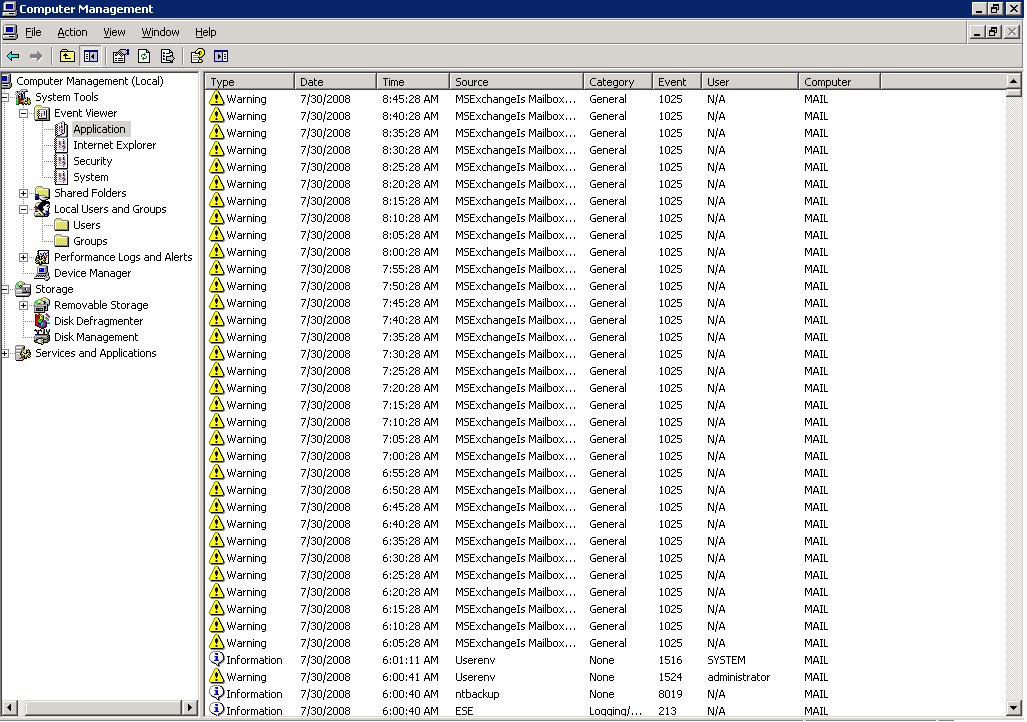Click the information icon for the 6:01:11 AM event
The height and width of the screenshot is (722, 1027).
(217, 660)
